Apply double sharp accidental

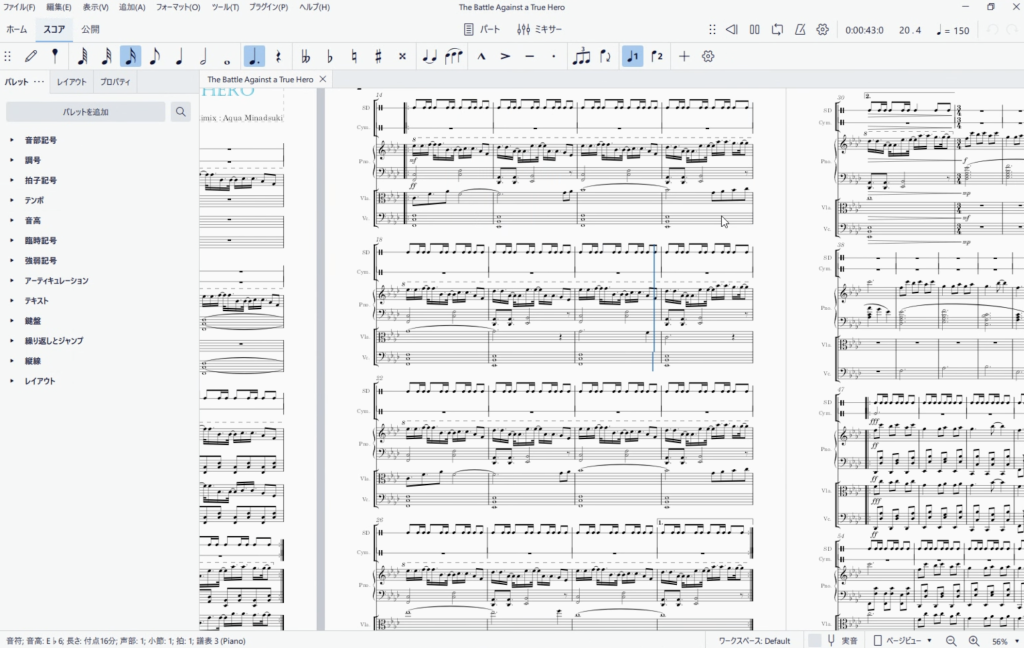pyautogui.click(x=402, y=56)
